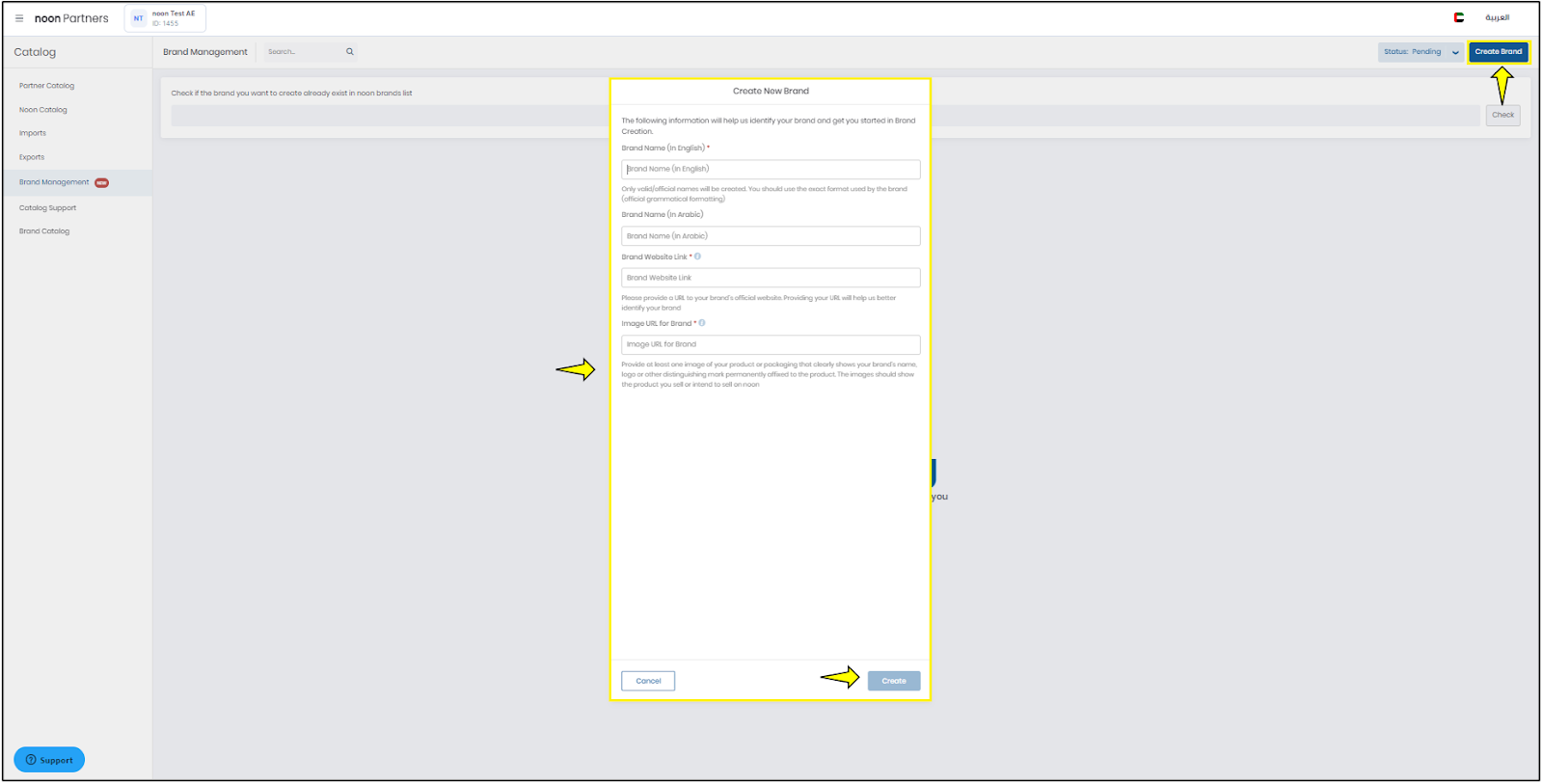Focus the Brand Website Link field
This screenshot has height=784, width=1543.
click(x=771, y=278)
